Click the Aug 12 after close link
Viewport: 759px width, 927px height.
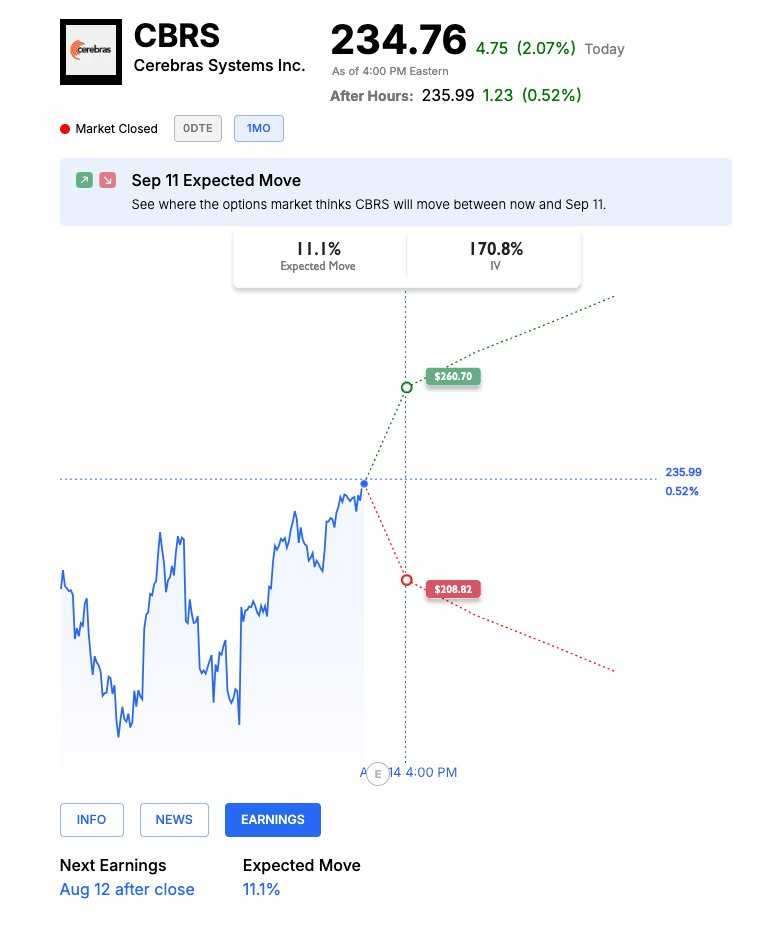127,890
